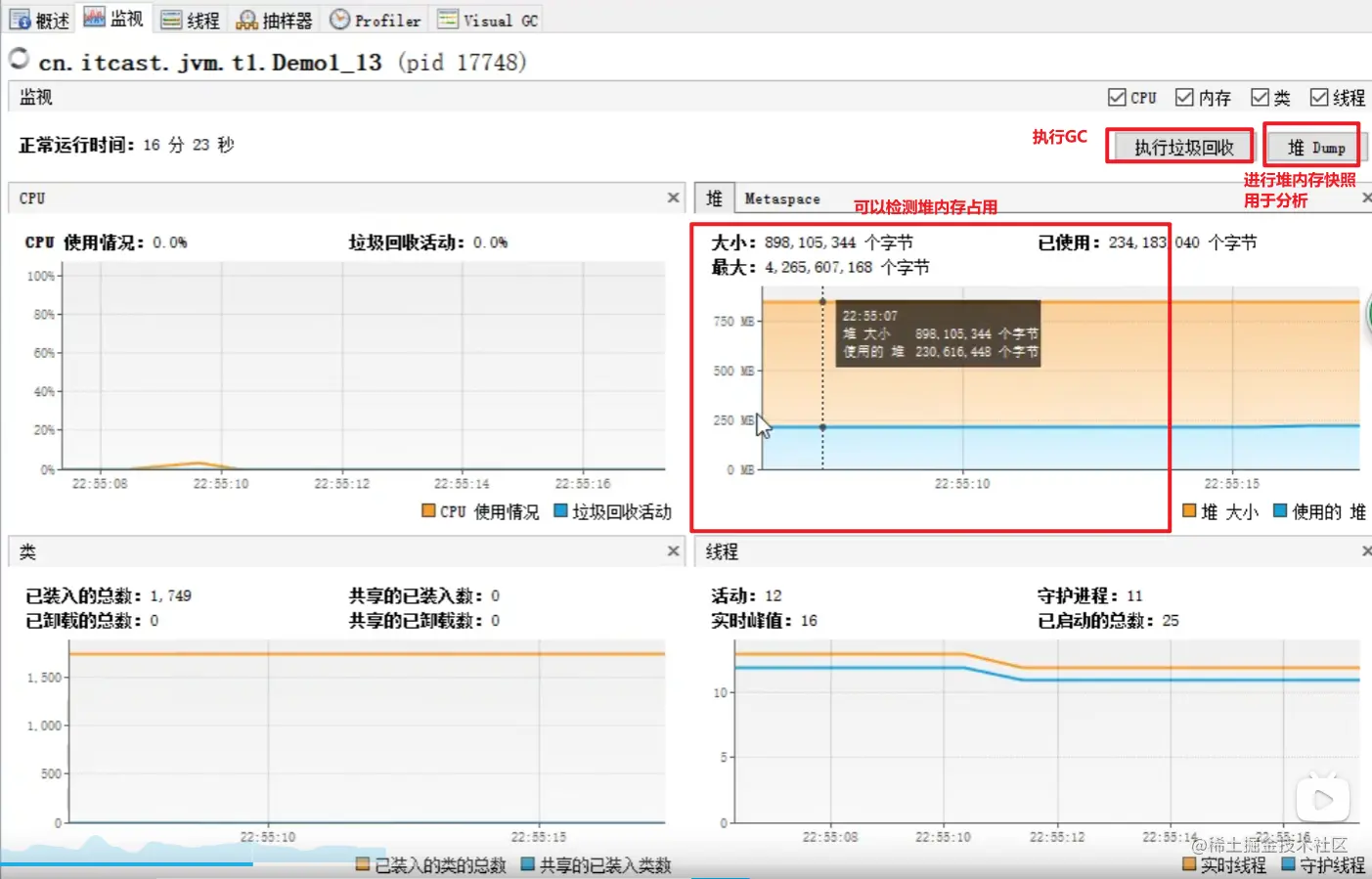Click 实时峰值 value 16

click(x=809, y=621)
